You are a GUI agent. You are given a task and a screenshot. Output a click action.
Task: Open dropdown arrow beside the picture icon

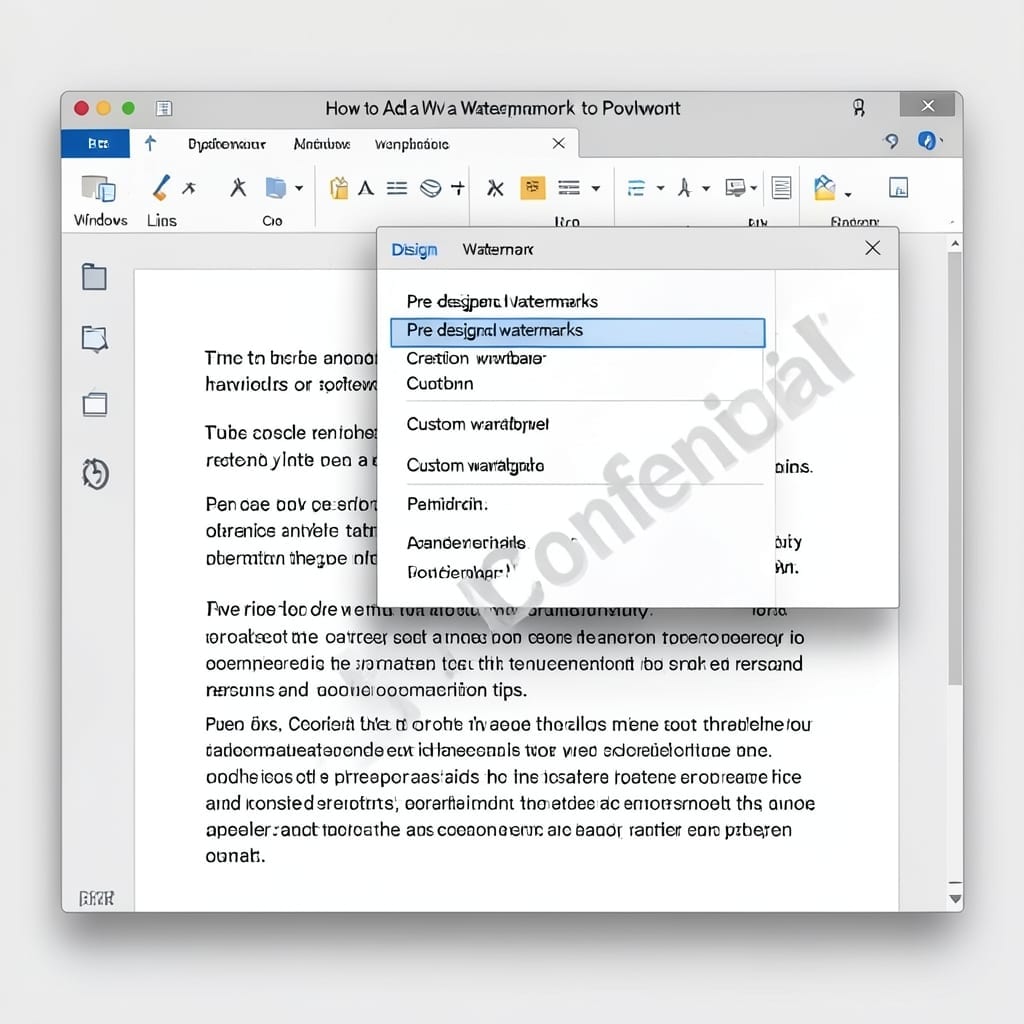(x=848, y=194)
